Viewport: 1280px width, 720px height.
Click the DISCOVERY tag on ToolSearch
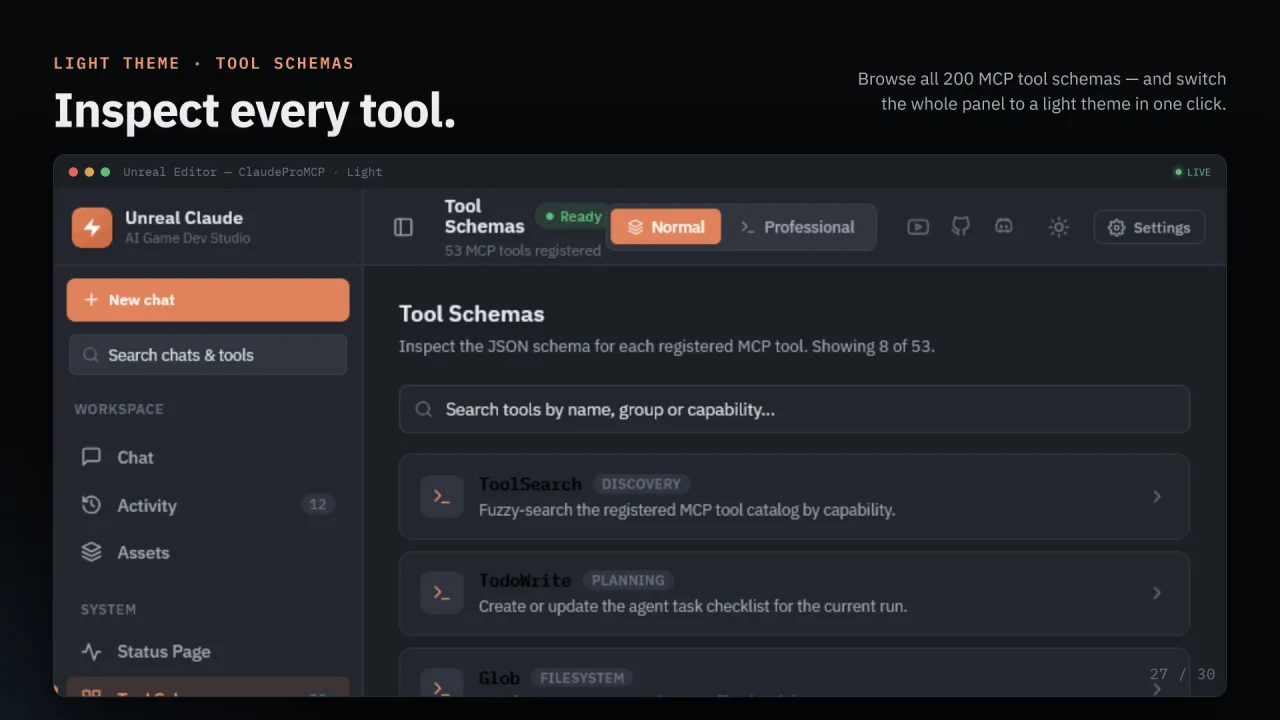point(641,484)
